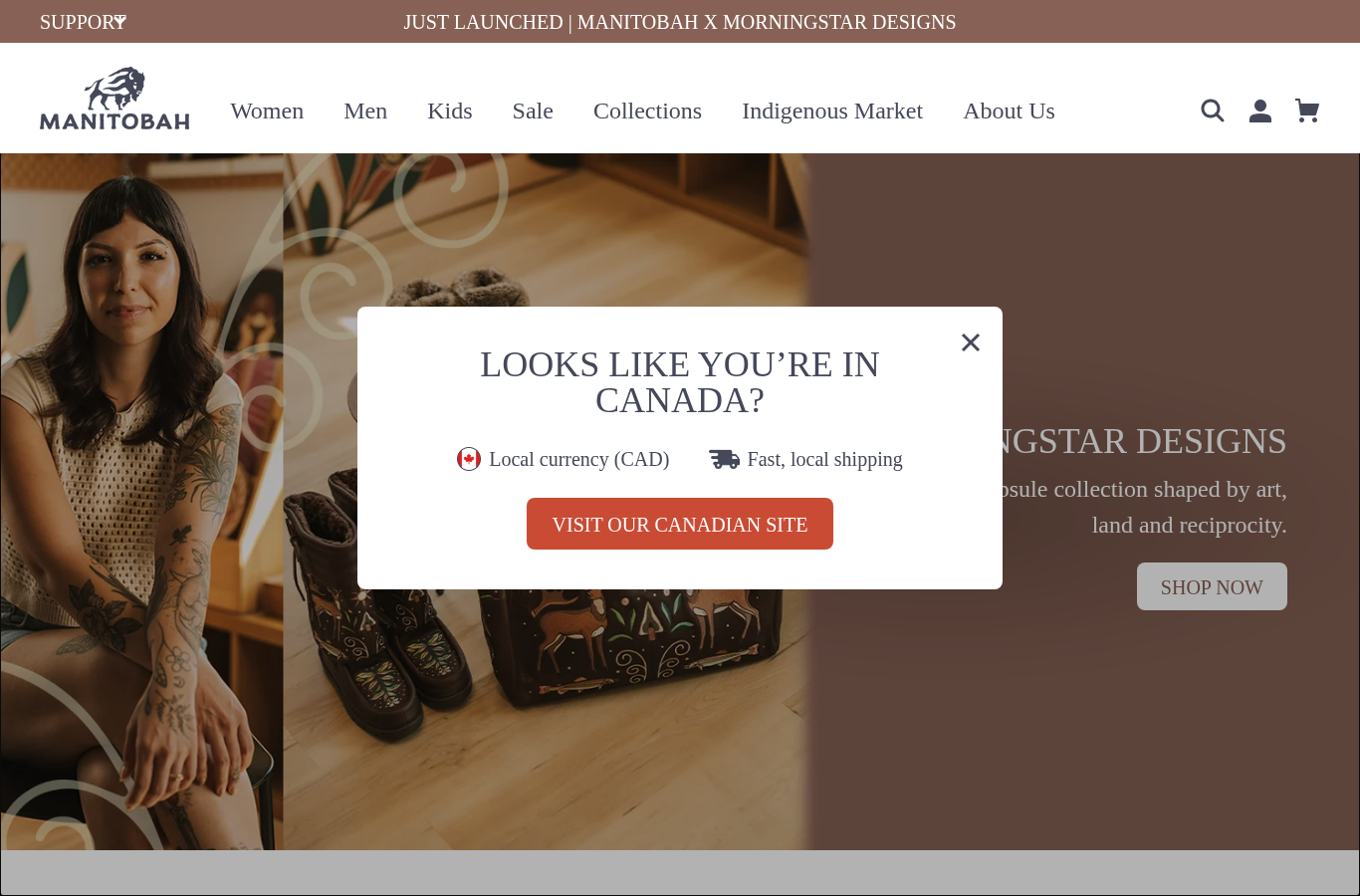
Task: Click the Canadian flag icon
Action: pyautogui.click(x=469, y=459)
